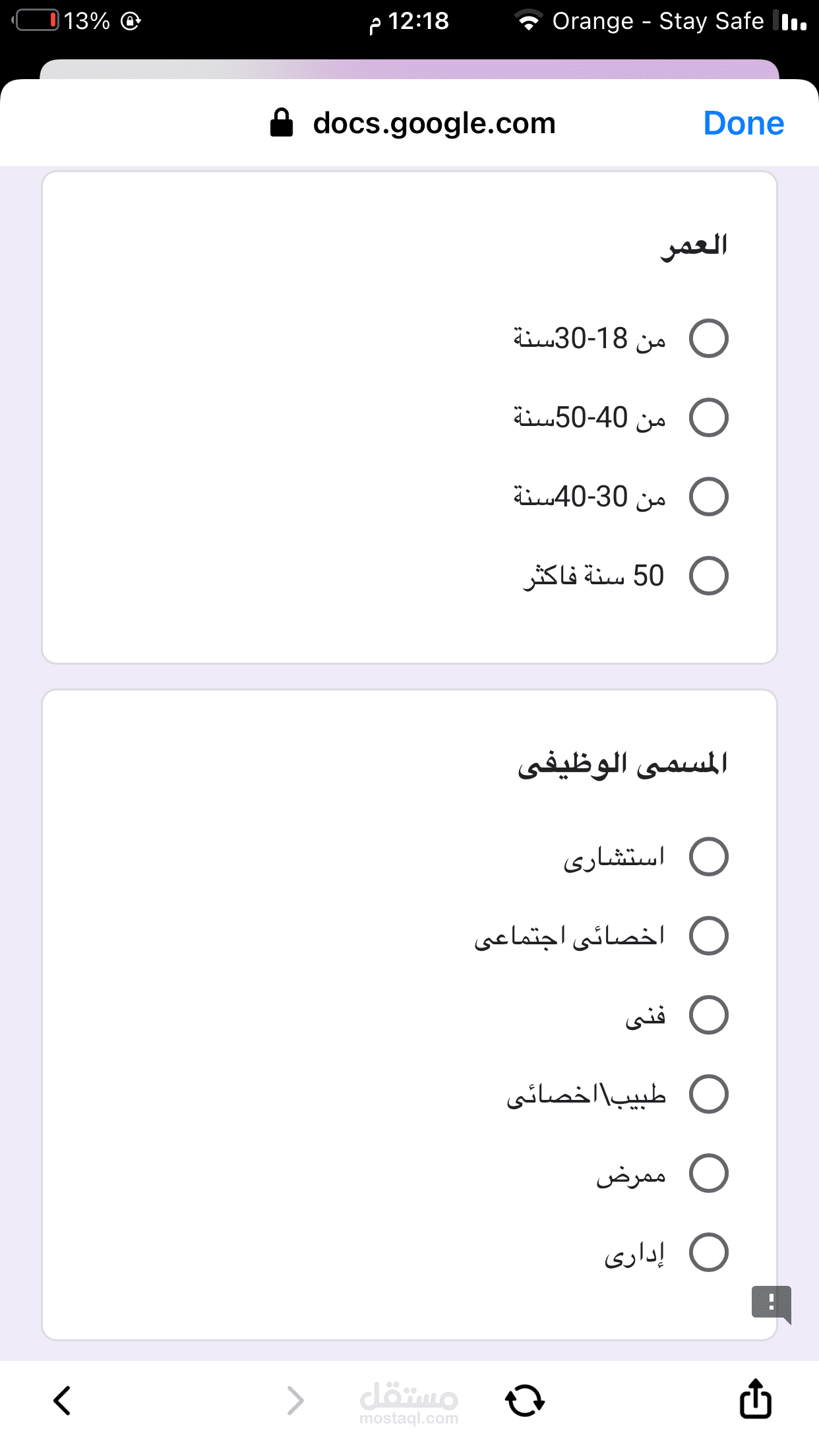Select ممرض radio button
The image size is (819, 1456).
(708, 1173)
